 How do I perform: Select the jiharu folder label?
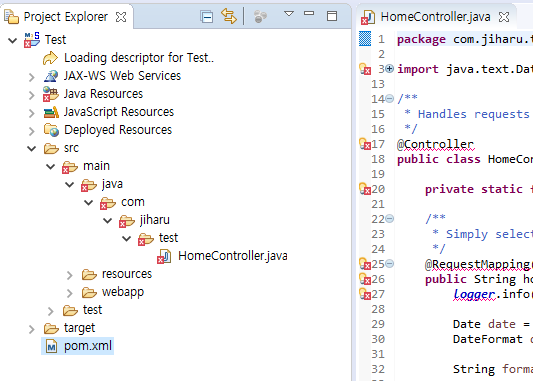point(155,220)
